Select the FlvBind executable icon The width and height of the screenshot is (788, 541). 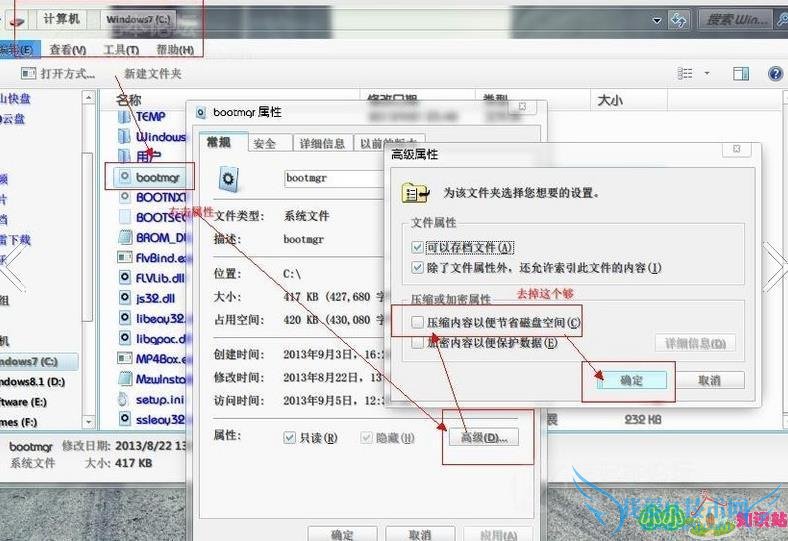[125, 258]
